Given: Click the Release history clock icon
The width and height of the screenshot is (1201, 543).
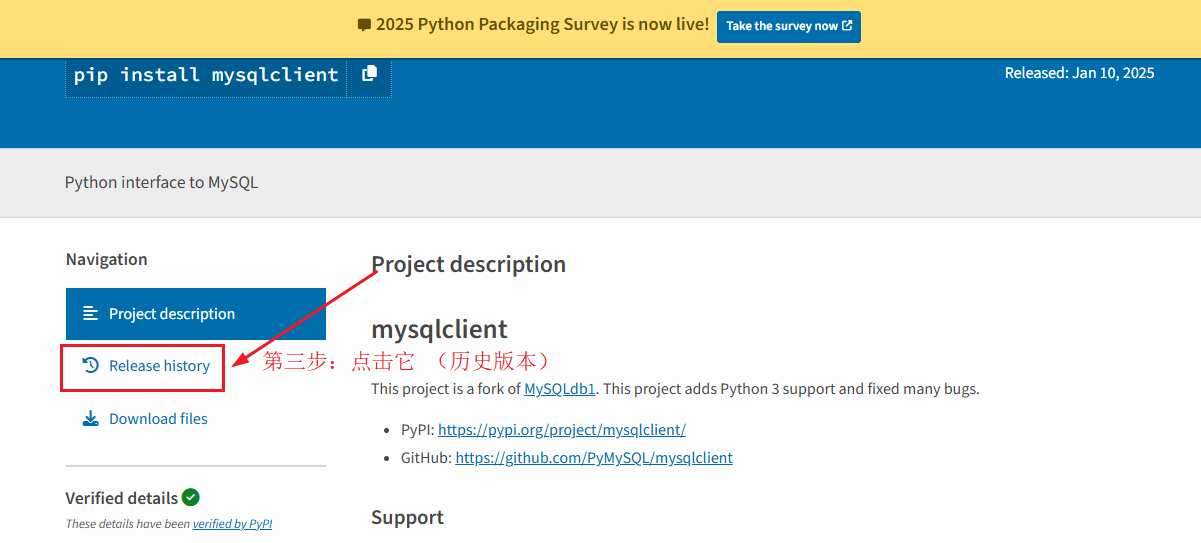Looking at the screenshot, I should [x=91, y=366].
